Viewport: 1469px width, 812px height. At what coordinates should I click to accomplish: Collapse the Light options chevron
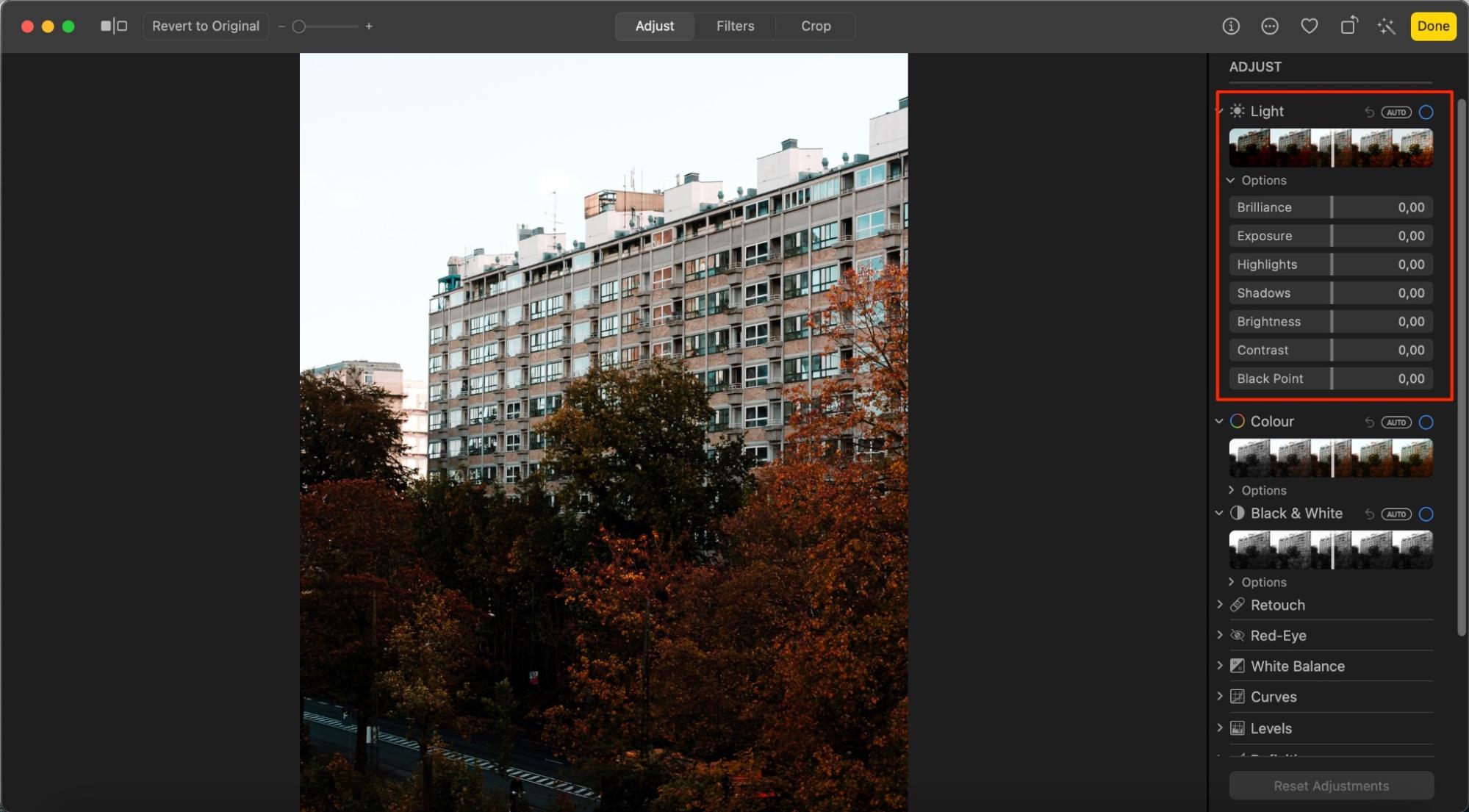pos(1231,180)
